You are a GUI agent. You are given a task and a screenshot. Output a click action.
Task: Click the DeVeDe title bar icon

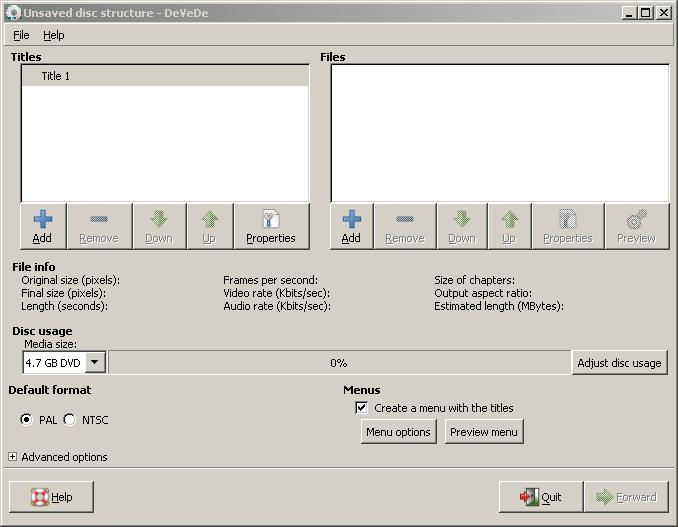tap(14, 13)
